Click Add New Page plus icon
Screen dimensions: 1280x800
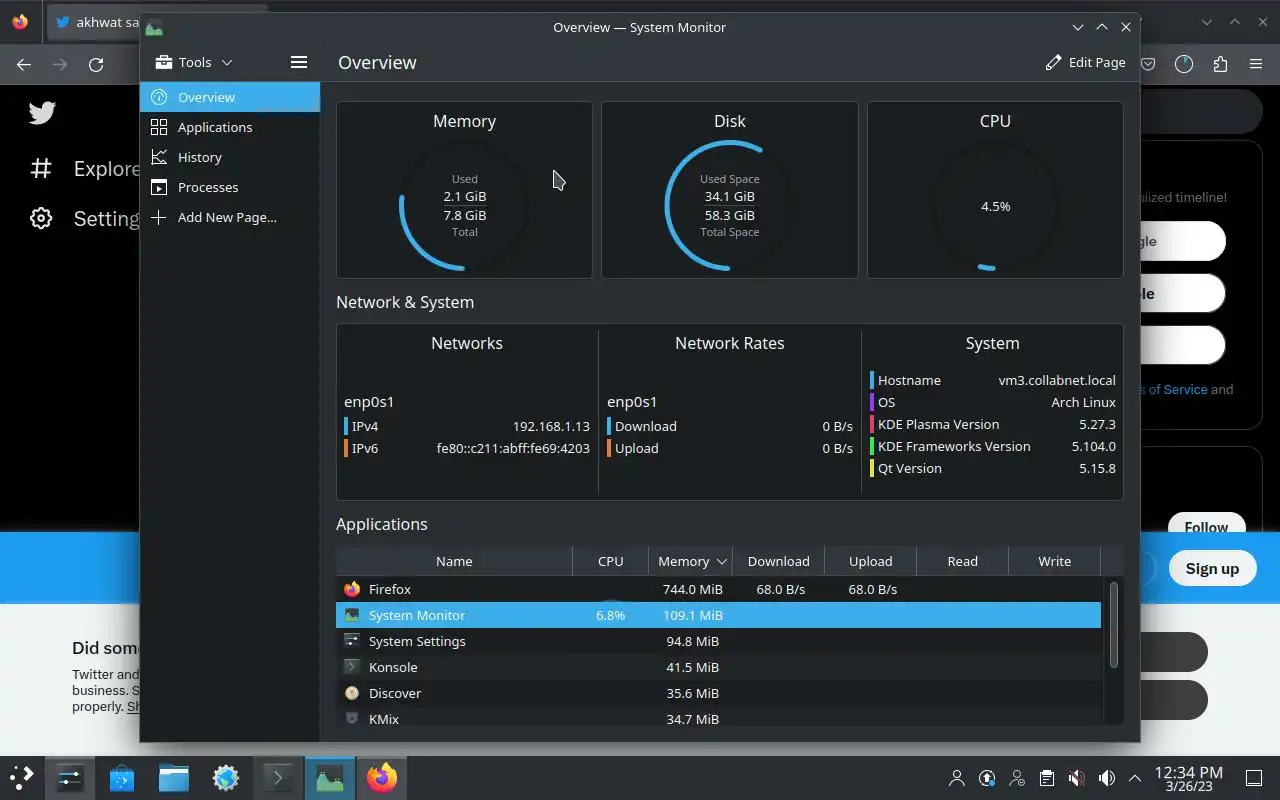158,217
